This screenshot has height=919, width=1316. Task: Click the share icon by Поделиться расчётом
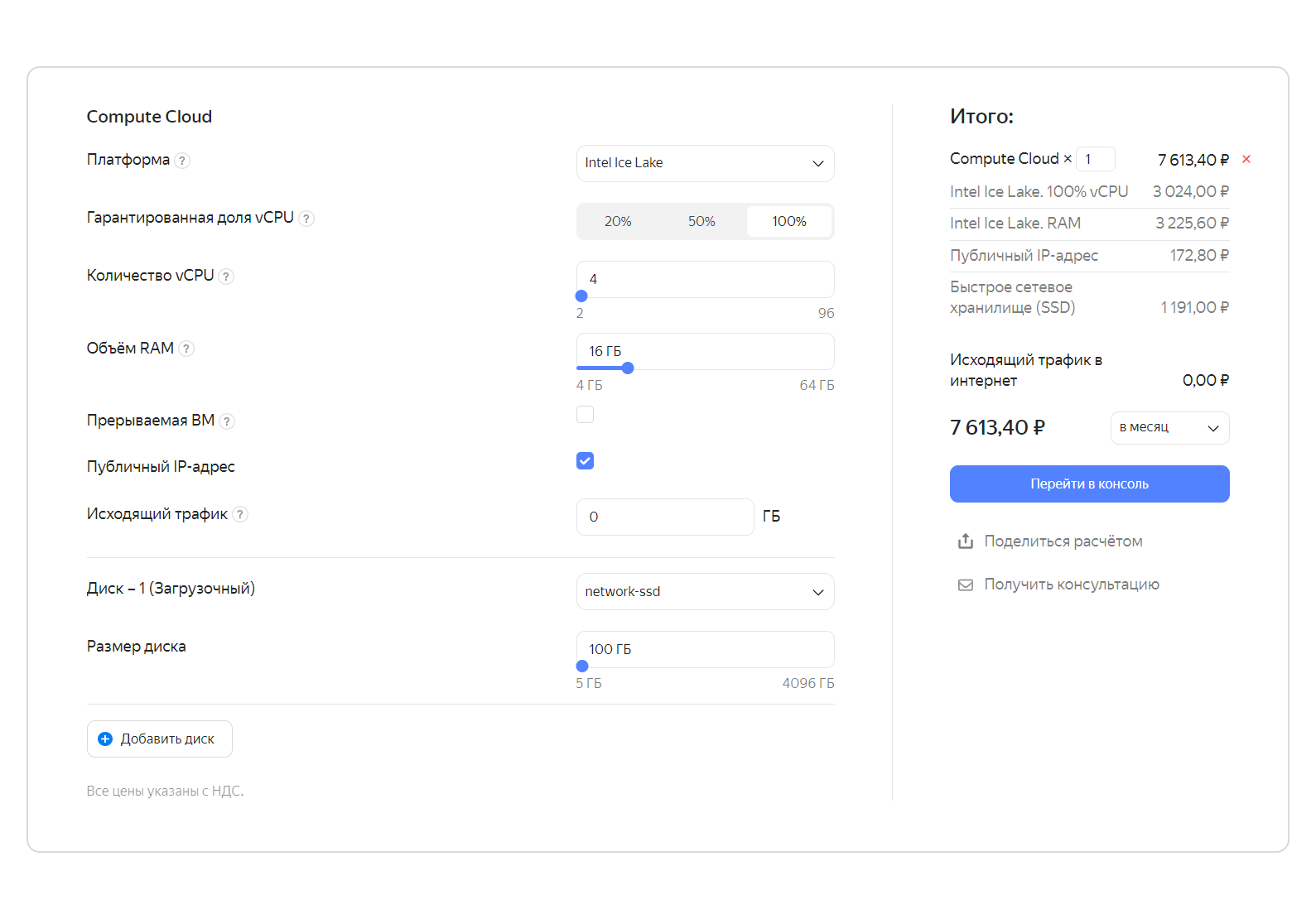966,541
